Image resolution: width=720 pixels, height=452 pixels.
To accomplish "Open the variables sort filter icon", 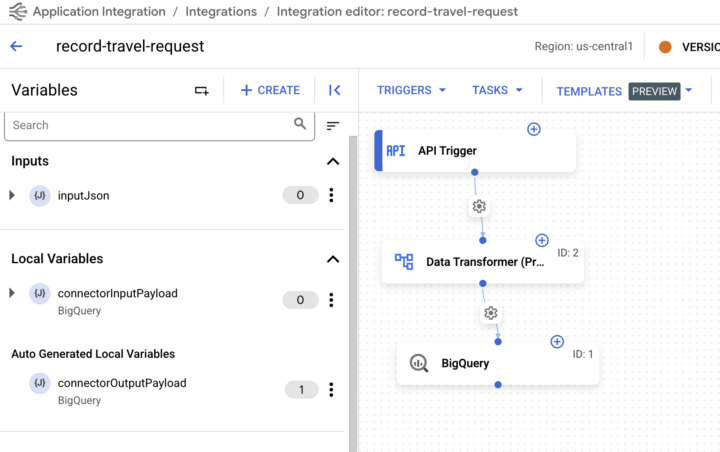I will pyautogui.click(x=333, y=125).
